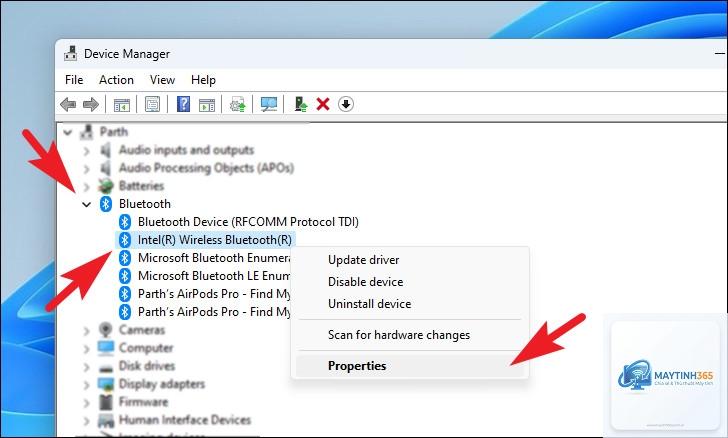Click the Bluetooth category icon

(106, 204)
